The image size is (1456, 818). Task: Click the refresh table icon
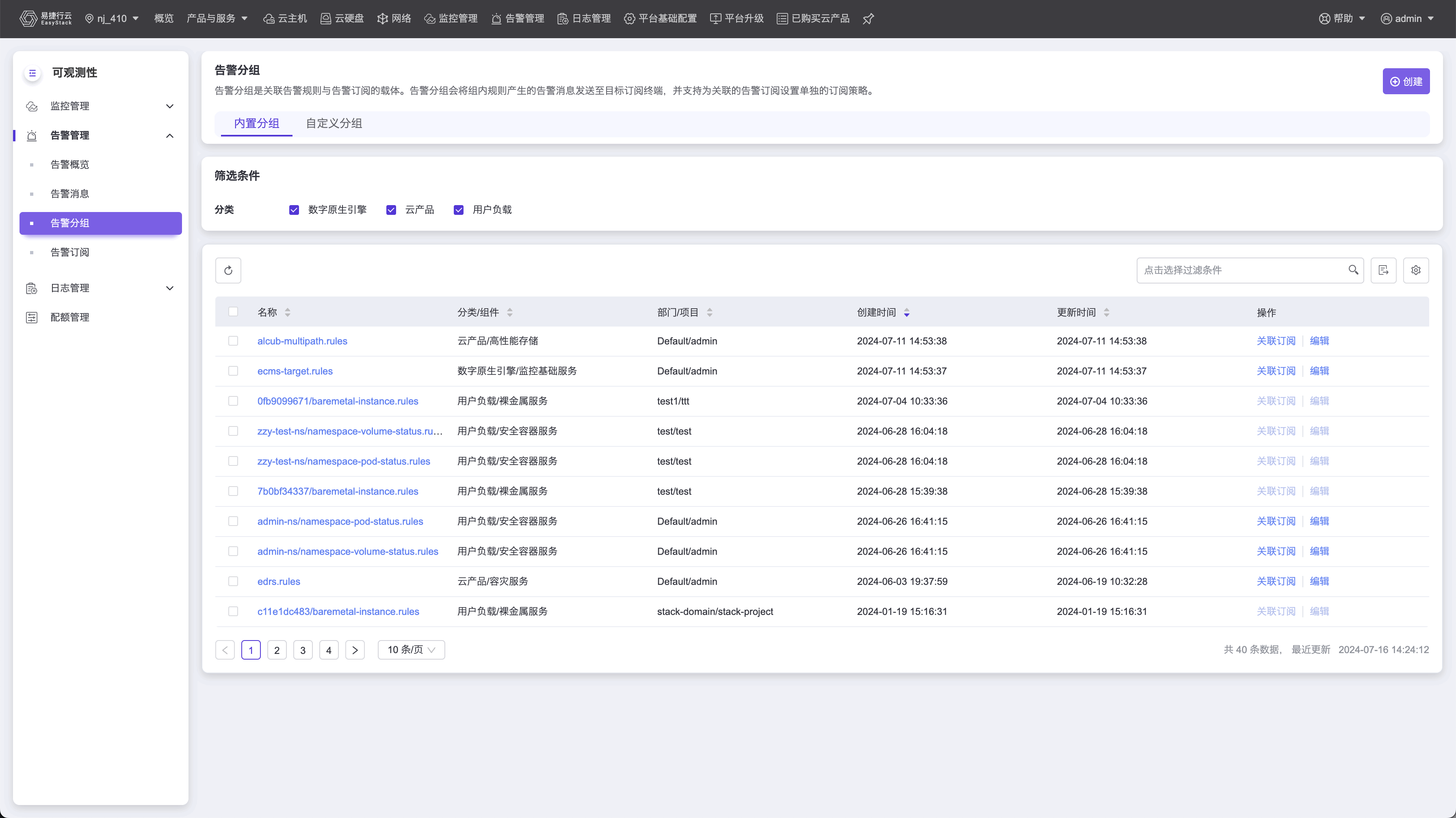point(228,270)
